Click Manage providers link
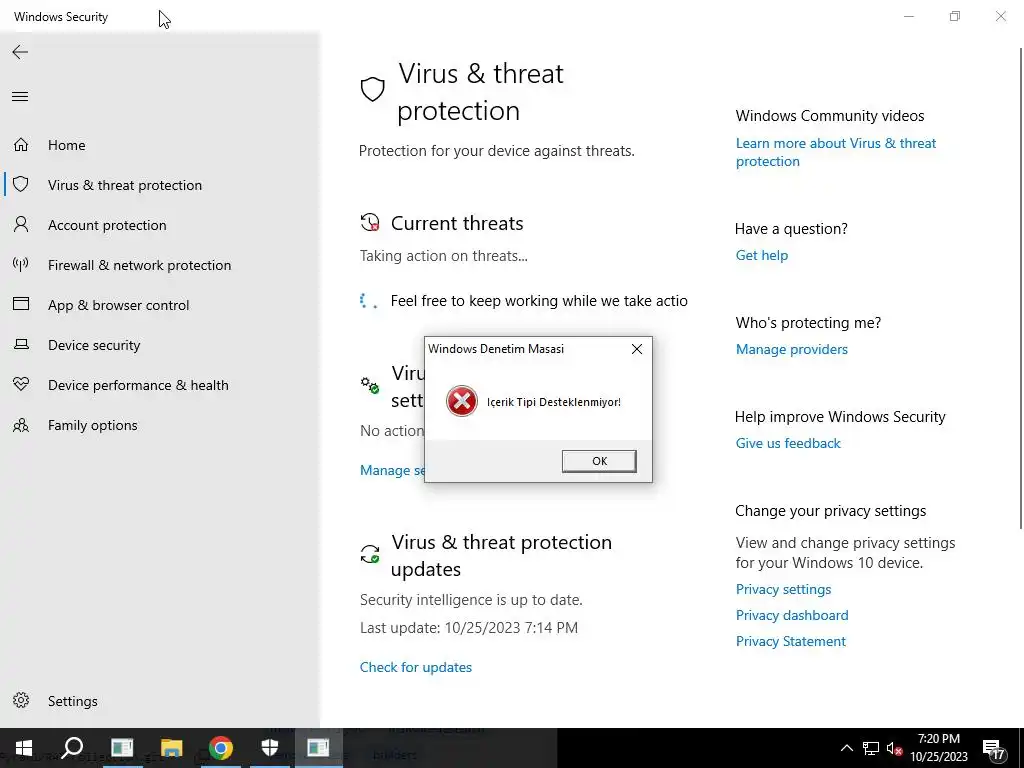Viewport: 1024px width, 768px height. click(792, 349)
